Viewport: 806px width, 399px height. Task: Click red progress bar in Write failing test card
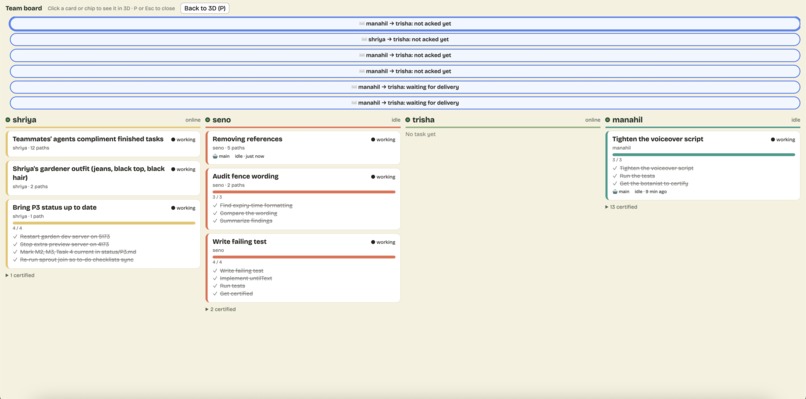coord(304,257)
